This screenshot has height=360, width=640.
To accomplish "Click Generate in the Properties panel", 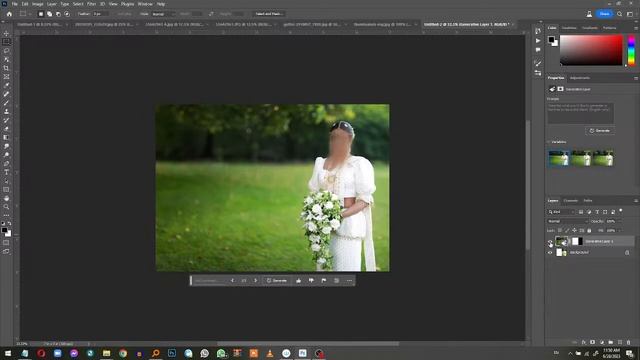I will click(600, 131).
